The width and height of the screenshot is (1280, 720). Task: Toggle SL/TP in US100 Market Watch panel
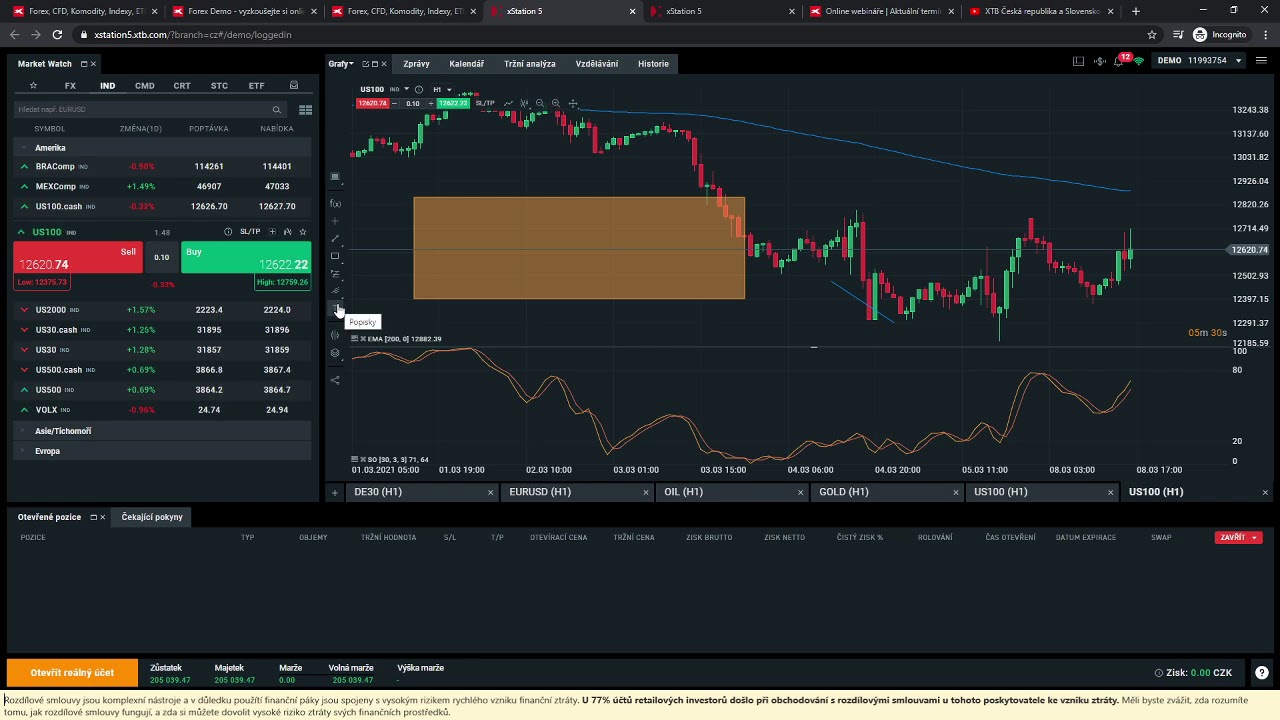(250, 232)
